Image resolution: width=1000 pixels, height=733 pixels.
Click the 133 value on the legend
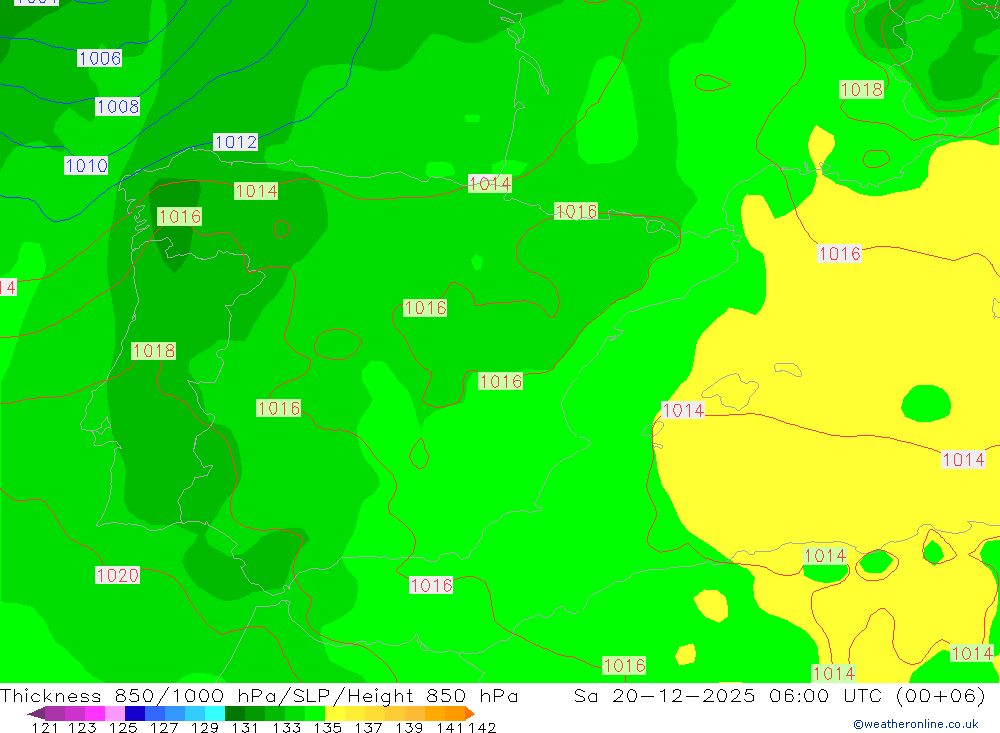click(x=287, y=727)
